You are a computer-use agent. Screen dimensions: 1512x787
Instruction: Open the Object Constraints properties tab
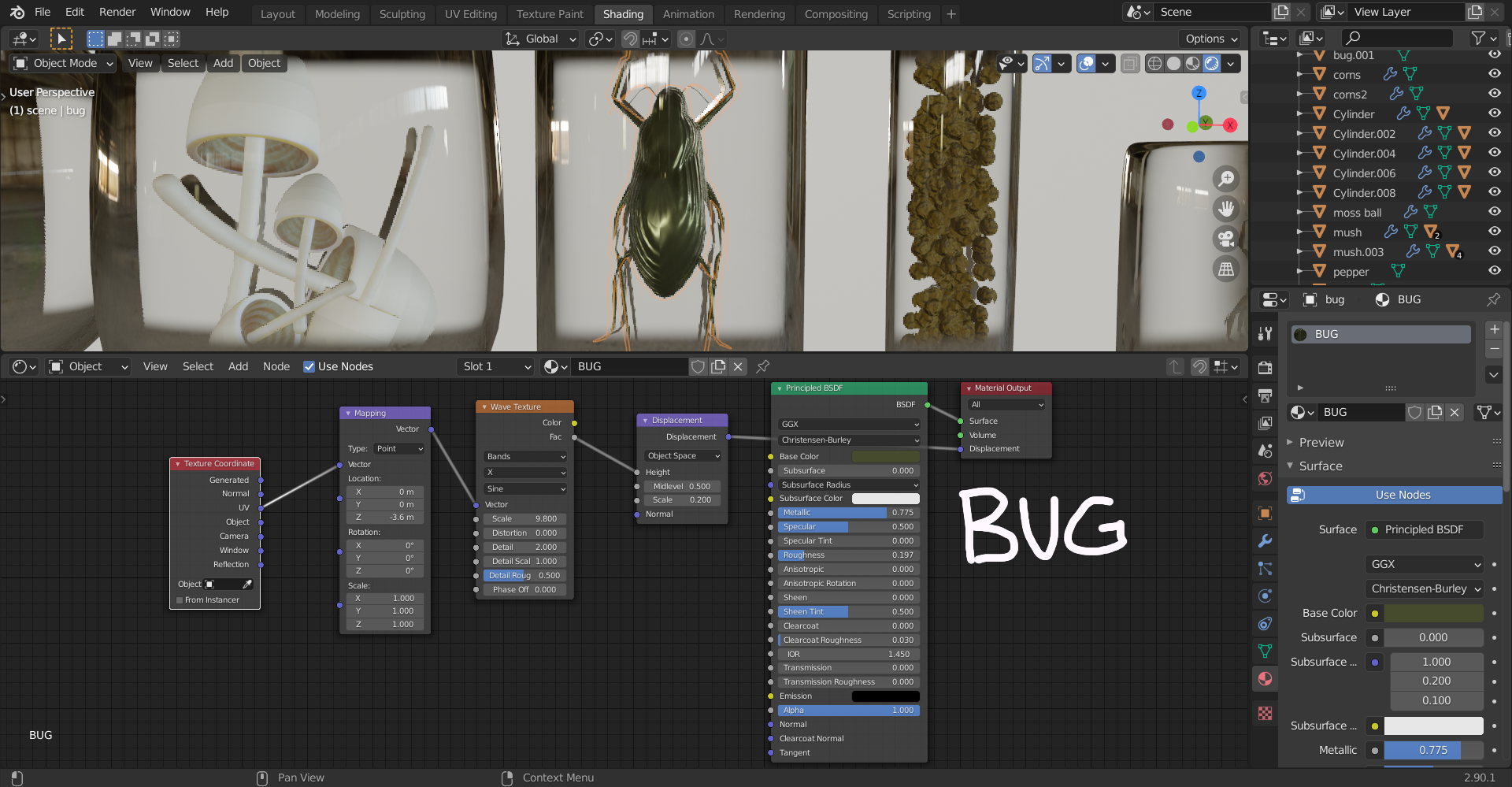coord(1265,623)
